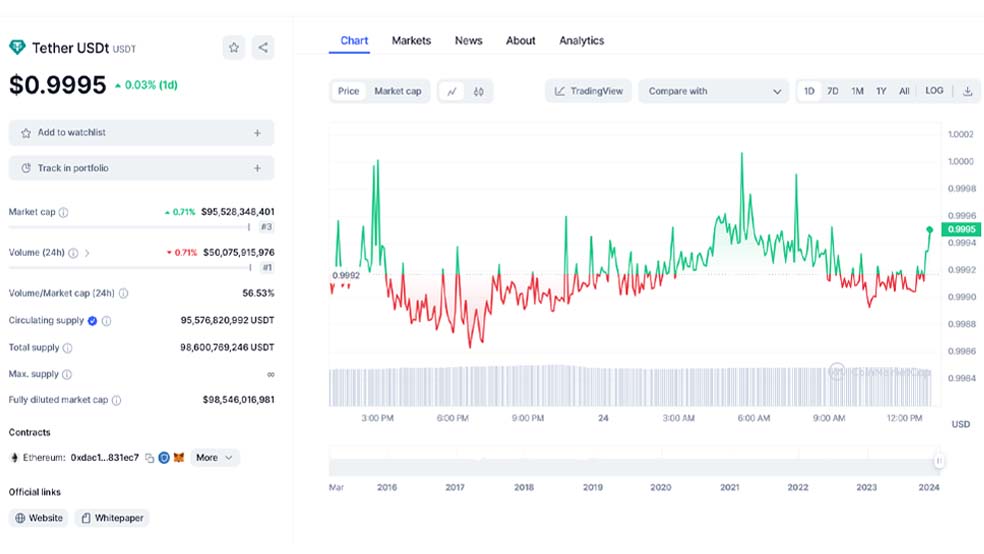Expand the More contracts dropdown

[x=215, y=458]
